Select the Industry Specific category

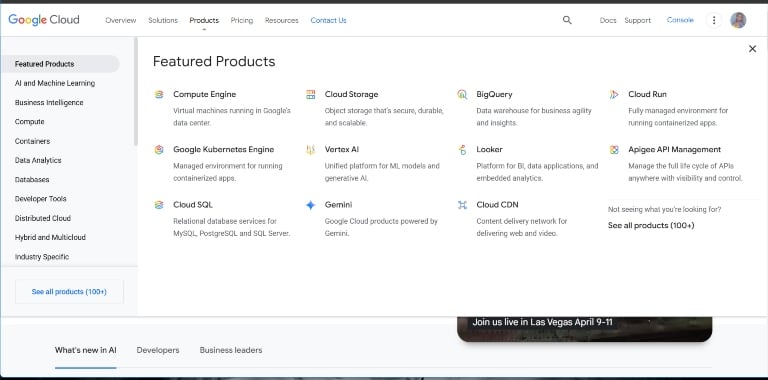click(42, 257)
